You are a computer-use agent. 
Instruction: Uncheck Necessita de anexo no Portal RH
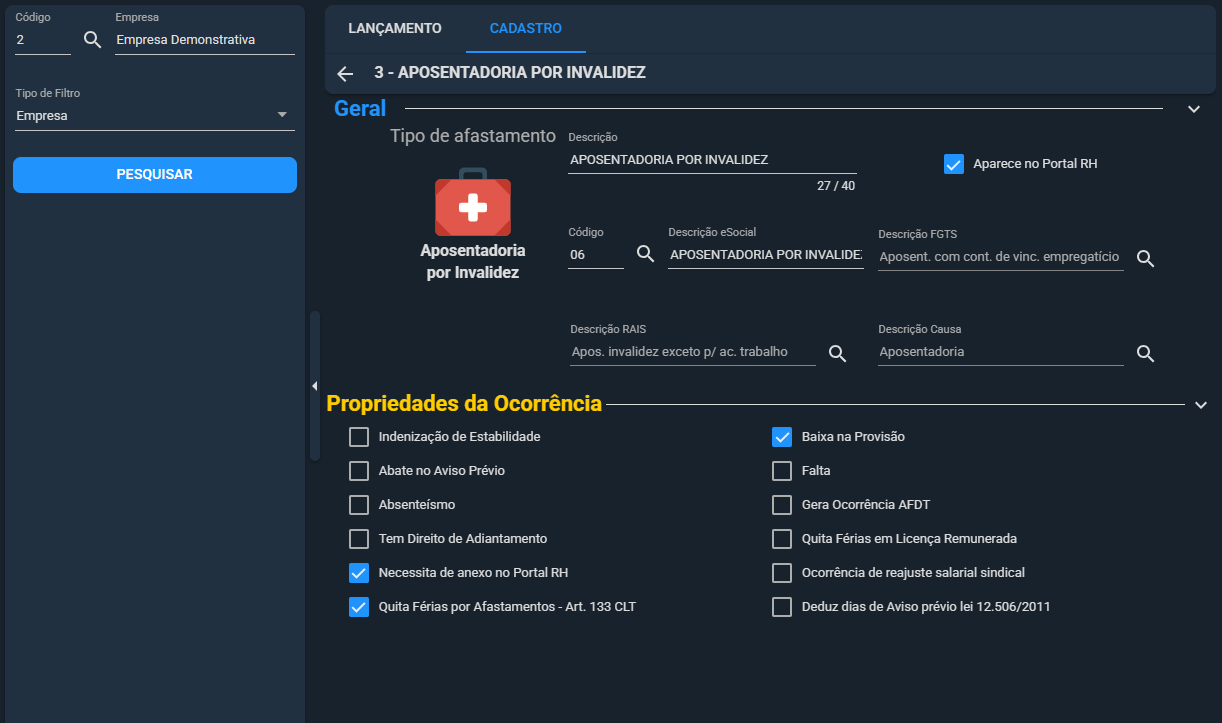(x=359, y=573)
